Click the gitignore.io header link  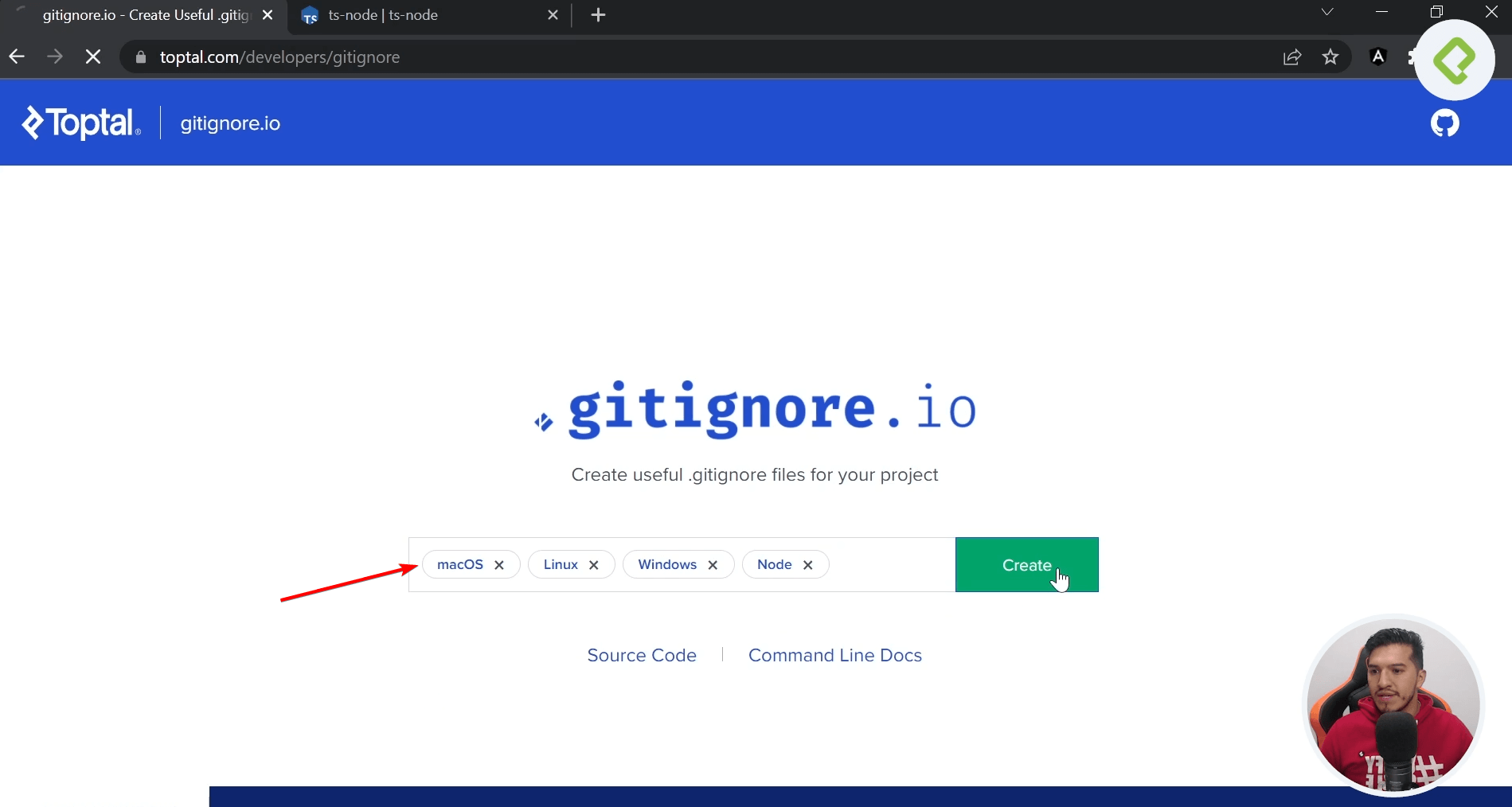(230, 123)
